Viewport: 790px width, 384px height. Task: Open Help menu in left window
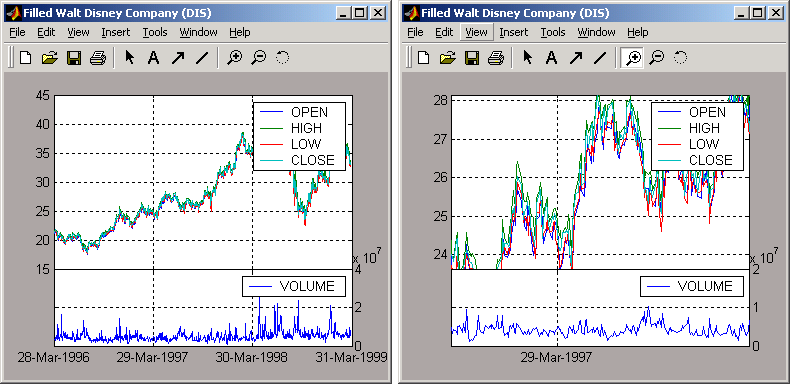pos(240,32)
